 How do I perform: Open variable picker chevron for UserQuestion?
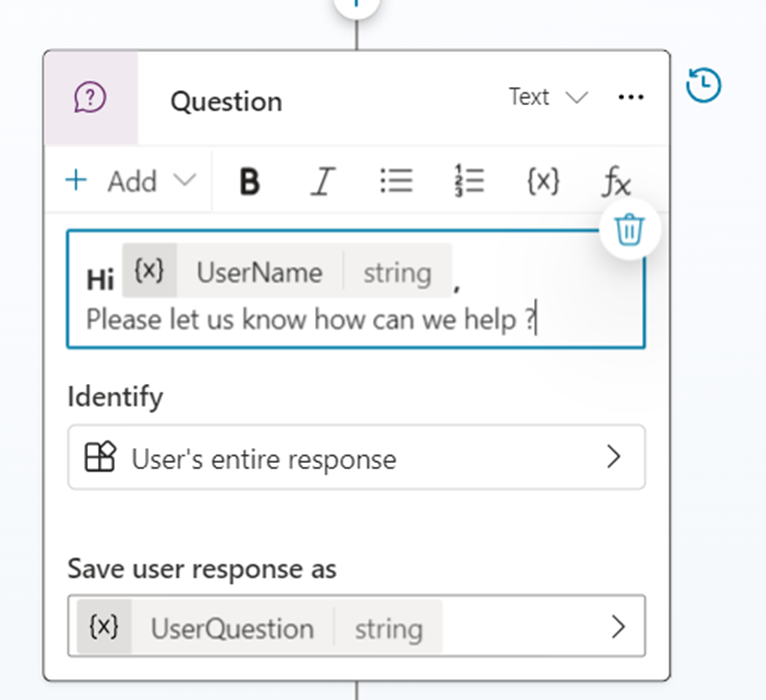[618, 627]
